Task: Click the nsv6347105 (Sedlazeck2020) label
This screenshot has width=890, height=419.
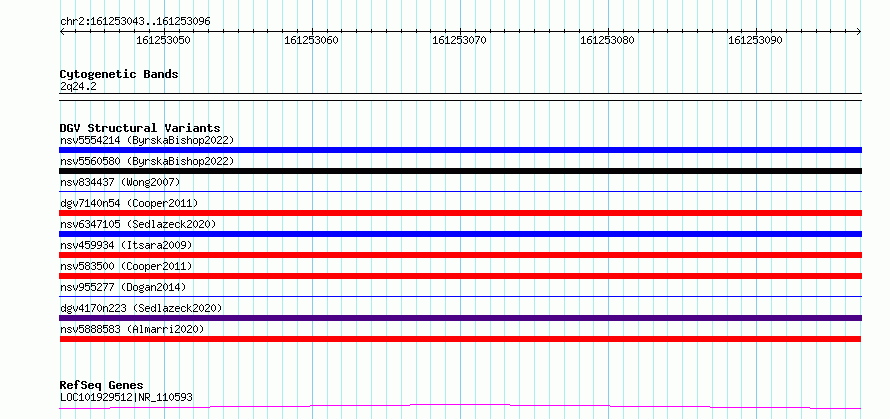Action: click(x=138, y=224)
